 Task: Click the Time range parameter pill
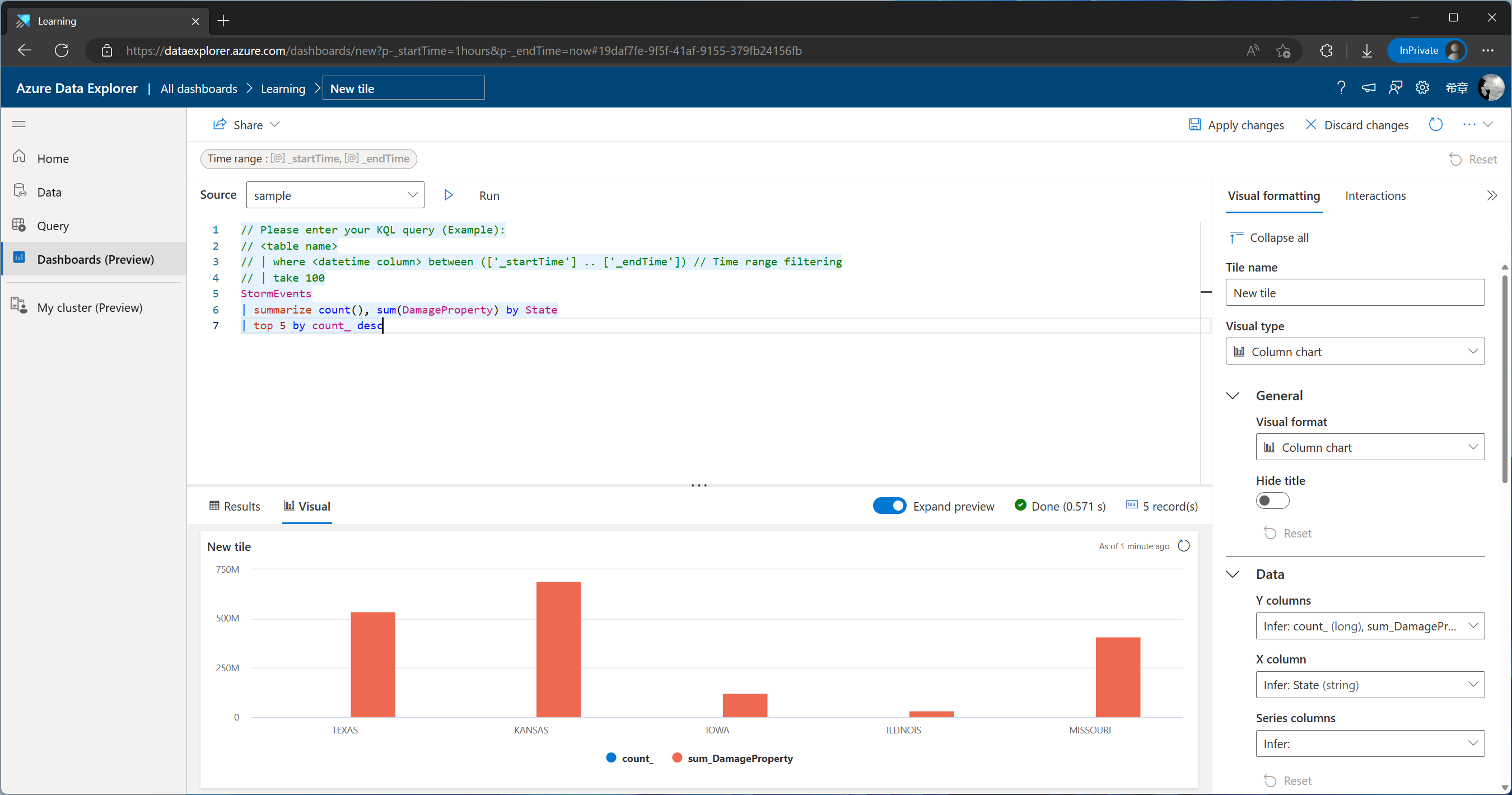click(308, 158)
